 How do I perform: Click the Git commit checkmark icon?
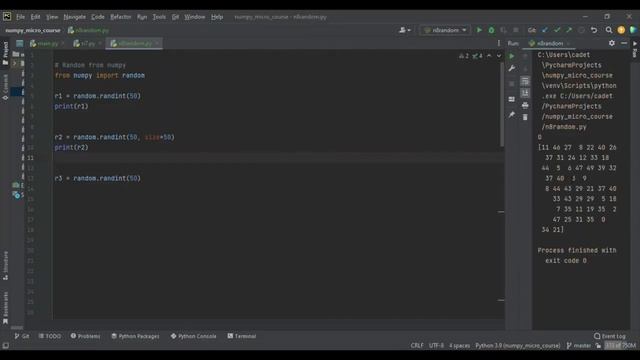coord(557,30)
